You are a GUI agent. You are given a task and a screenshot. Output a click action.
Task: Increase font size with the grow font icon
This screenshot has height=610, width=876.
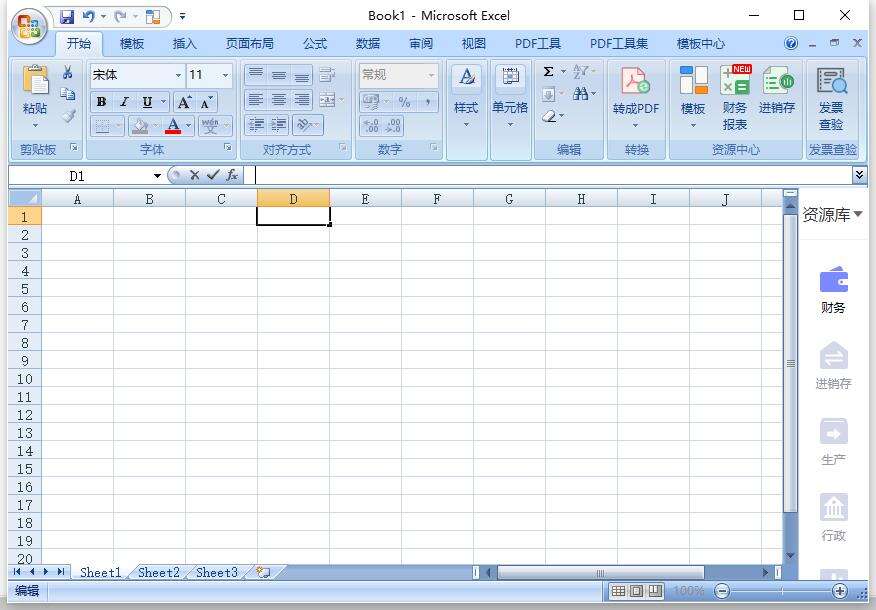(183, 102)
